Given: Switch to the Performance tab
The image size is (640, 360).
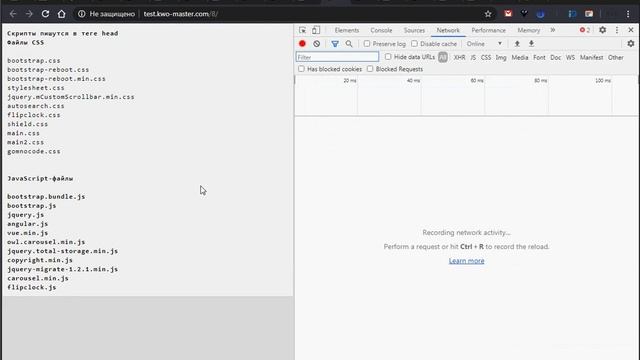Looking at the screenshot, I should pos(488,30).
